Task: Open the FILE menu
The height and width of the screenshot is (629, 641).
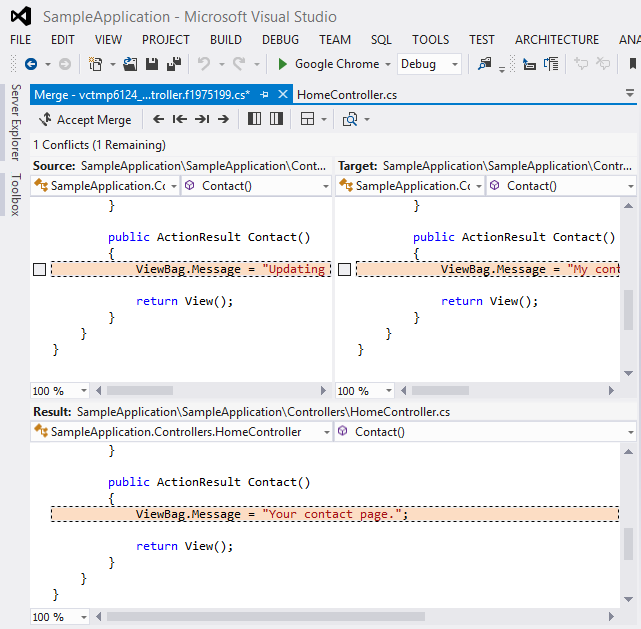Action: tap(20, 40)
